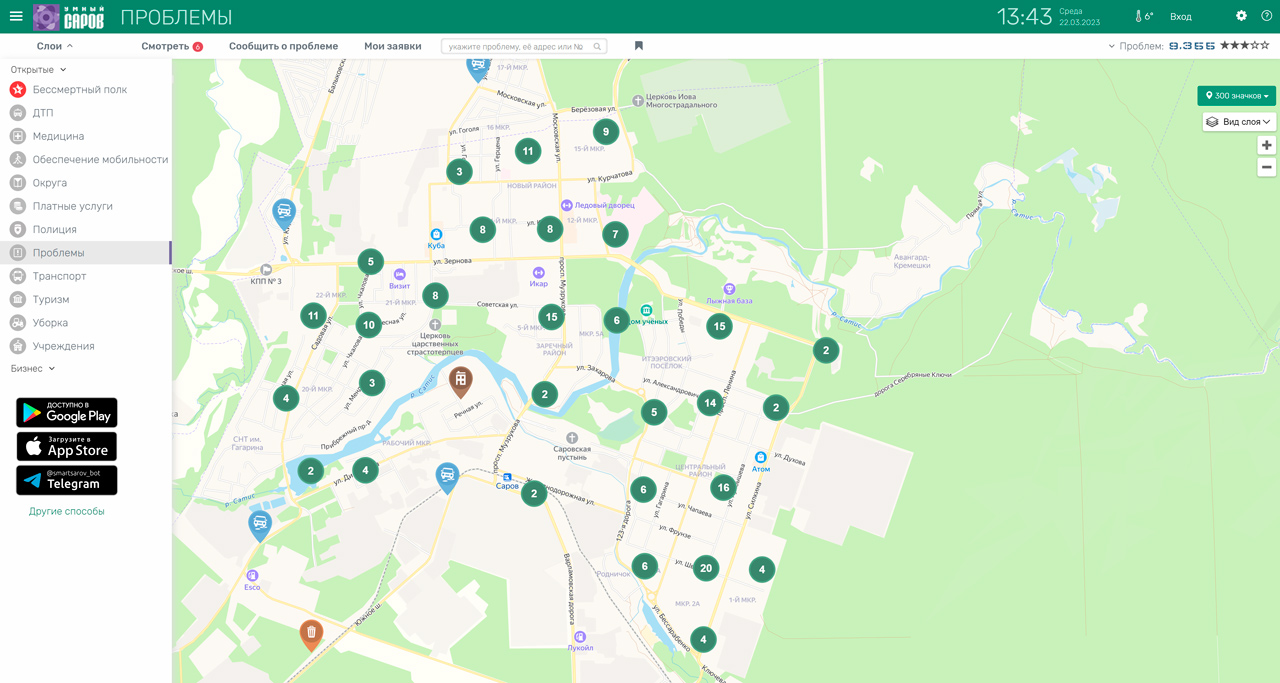Click the 13:43 clock display

click(1024, 17)
